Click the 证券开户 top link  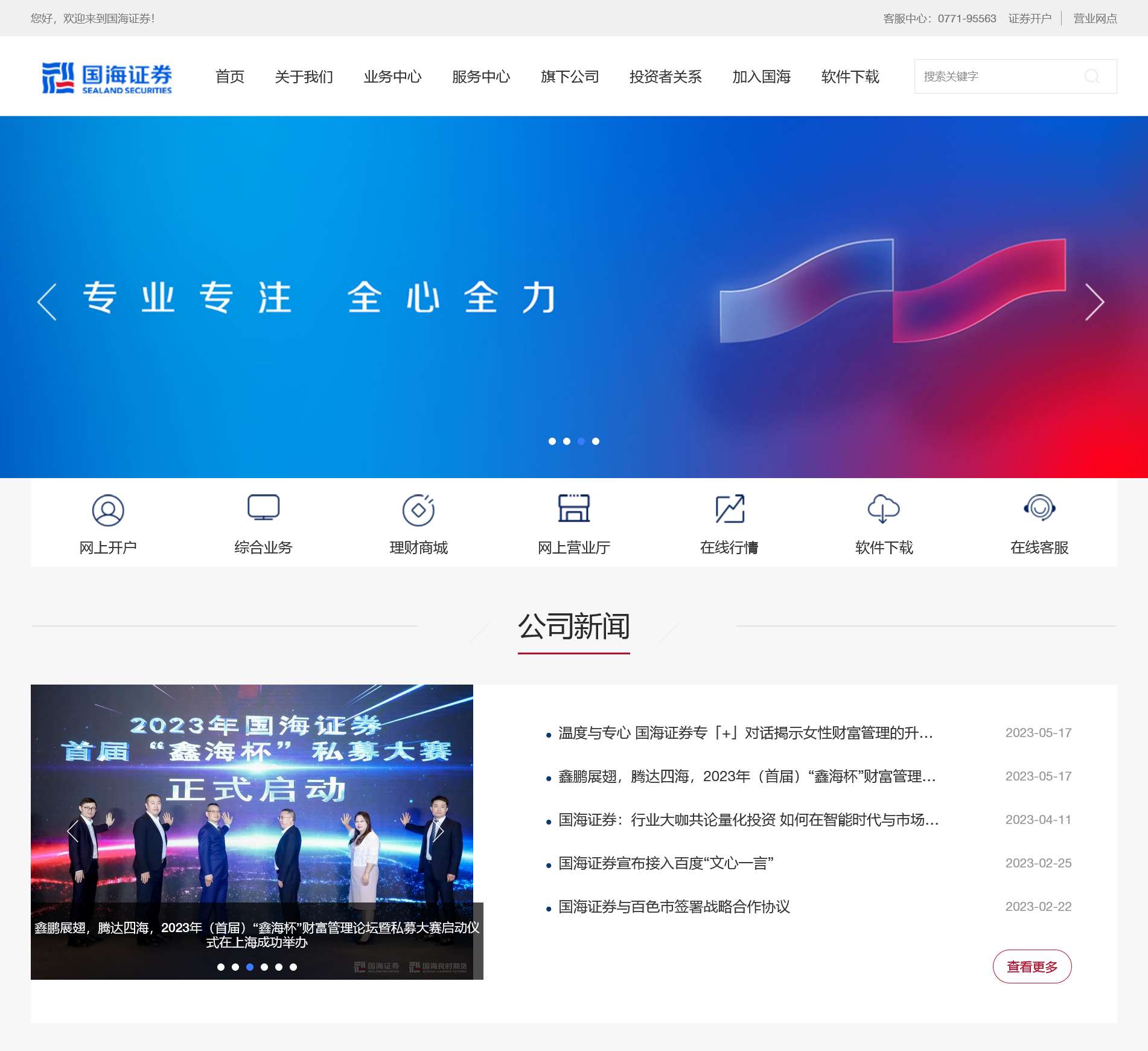(1030, 19)
